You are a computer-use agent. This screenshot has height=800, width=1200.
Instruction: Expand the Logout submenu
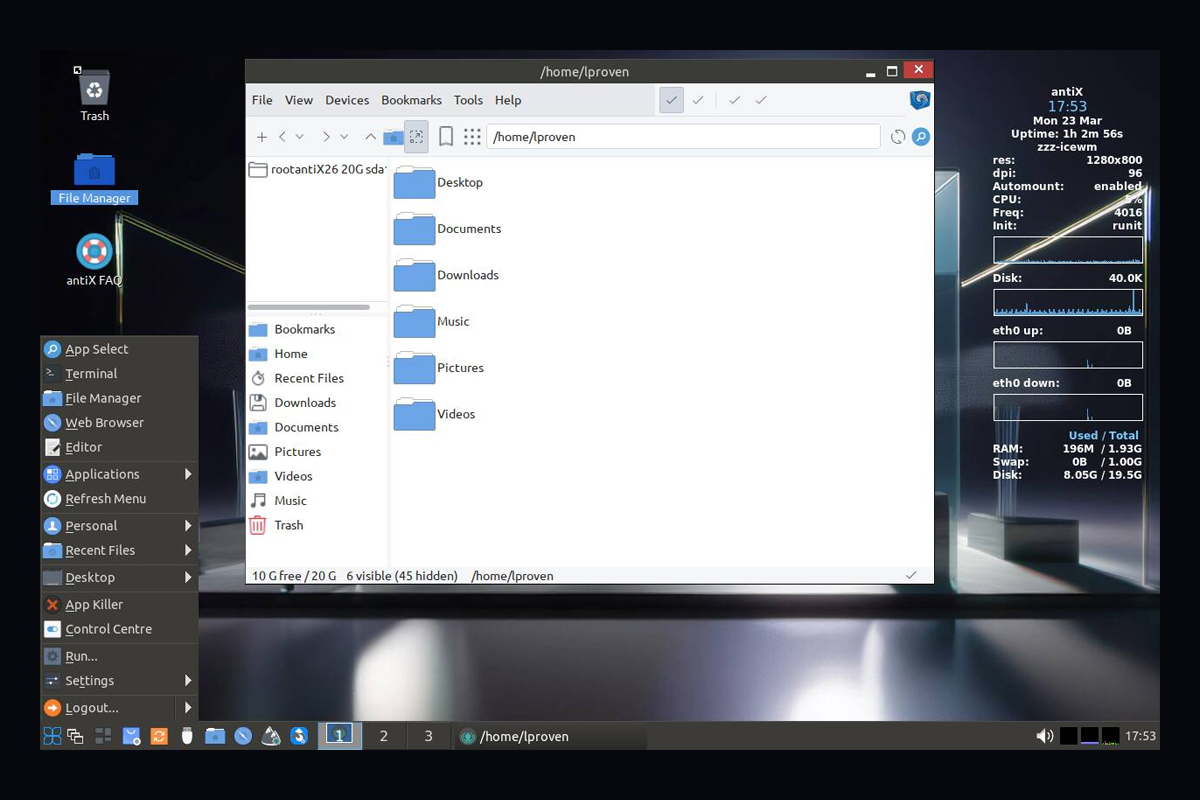pyautogui.click(x=187, y=708)
